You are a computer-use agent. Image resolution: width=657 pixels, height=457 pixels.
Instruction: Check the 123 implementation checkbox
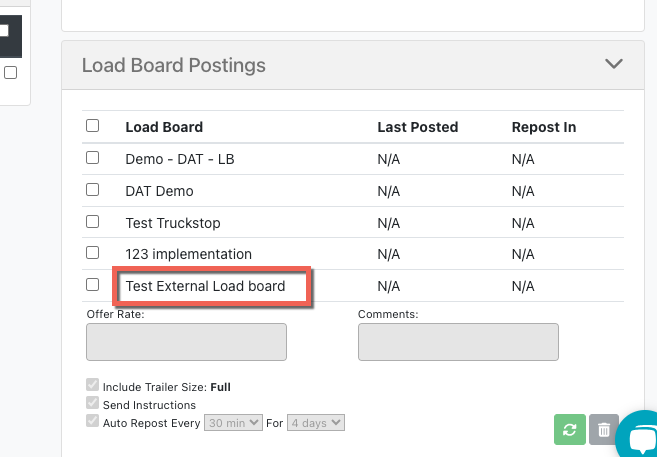93,253
